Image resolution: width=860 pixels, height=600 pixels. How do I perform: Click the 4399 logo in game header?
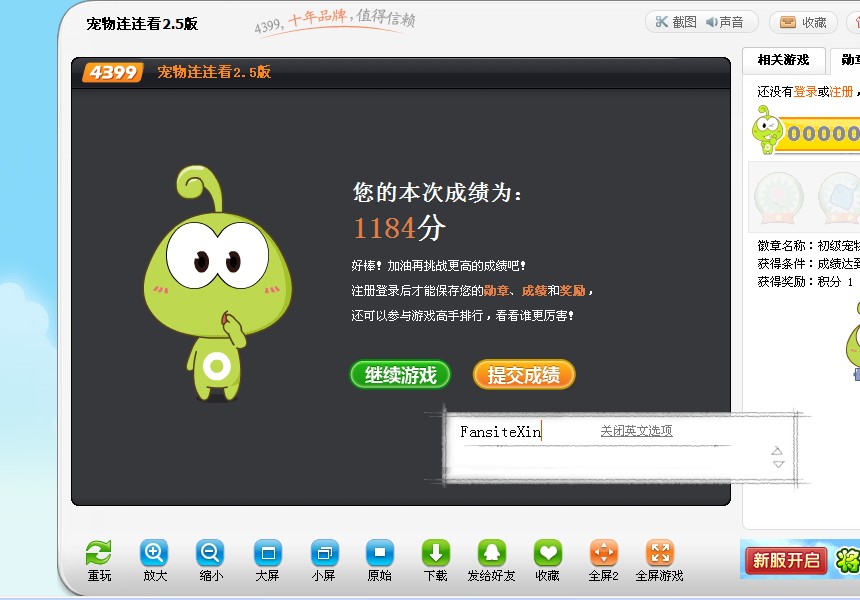(112, 72)
